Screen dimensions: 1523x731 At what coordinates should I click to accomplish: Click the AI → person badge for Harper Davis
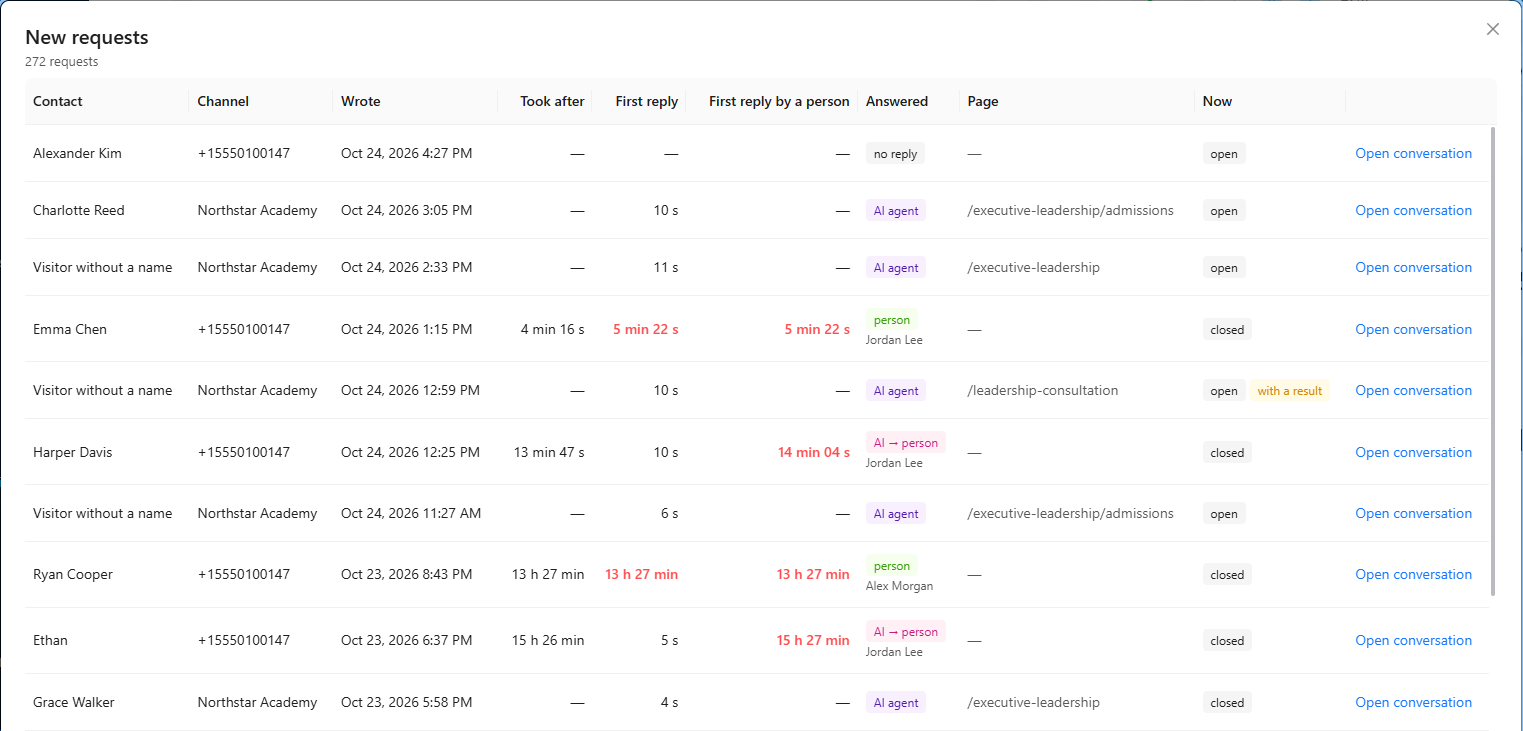coord(906,443)
